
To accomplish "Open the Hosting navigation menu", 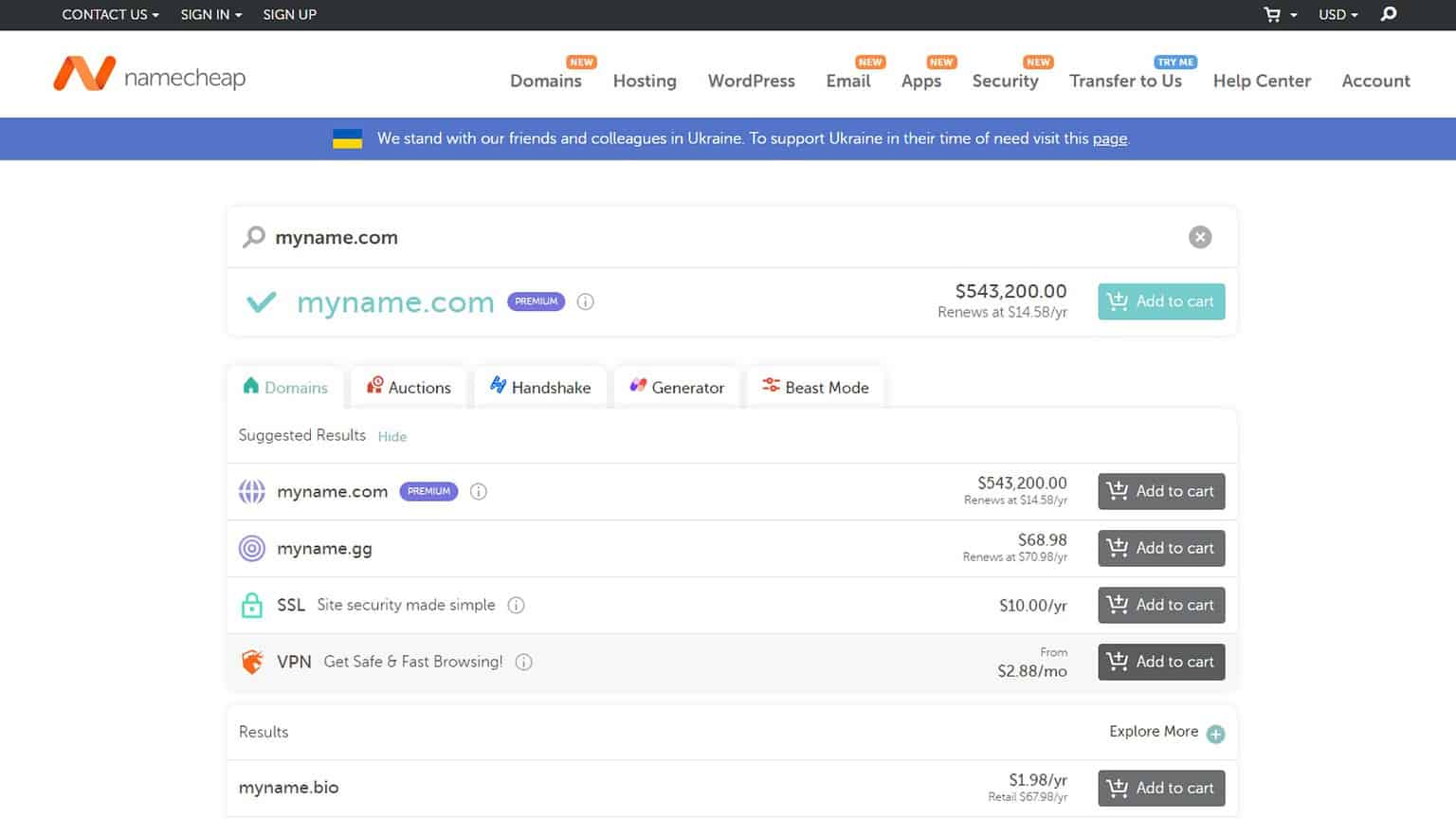I will tap(645, 81).
